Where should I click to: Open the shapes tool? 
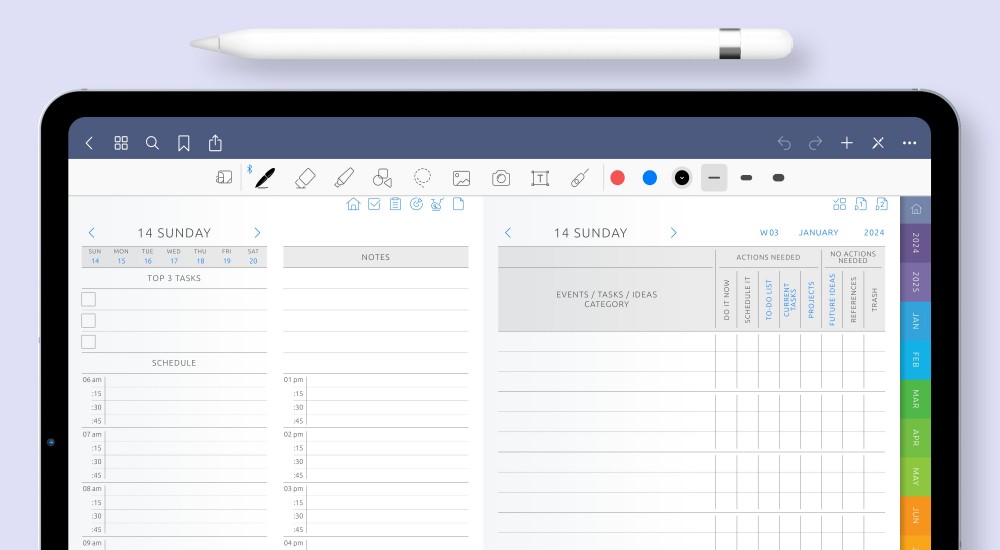(382, 178)
